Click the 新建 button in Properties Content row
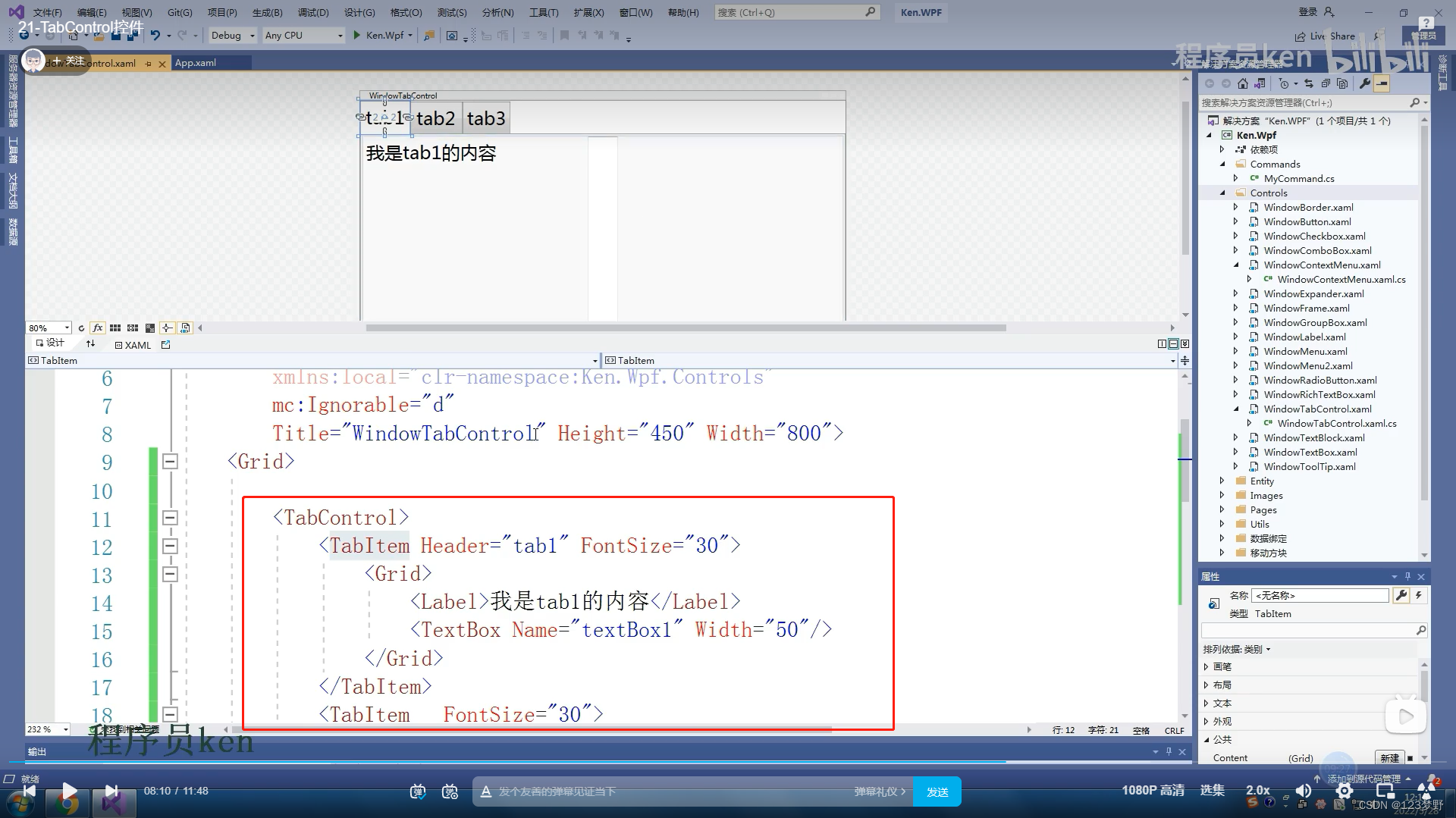1456x818 pixels. [x=1389, y=758]
